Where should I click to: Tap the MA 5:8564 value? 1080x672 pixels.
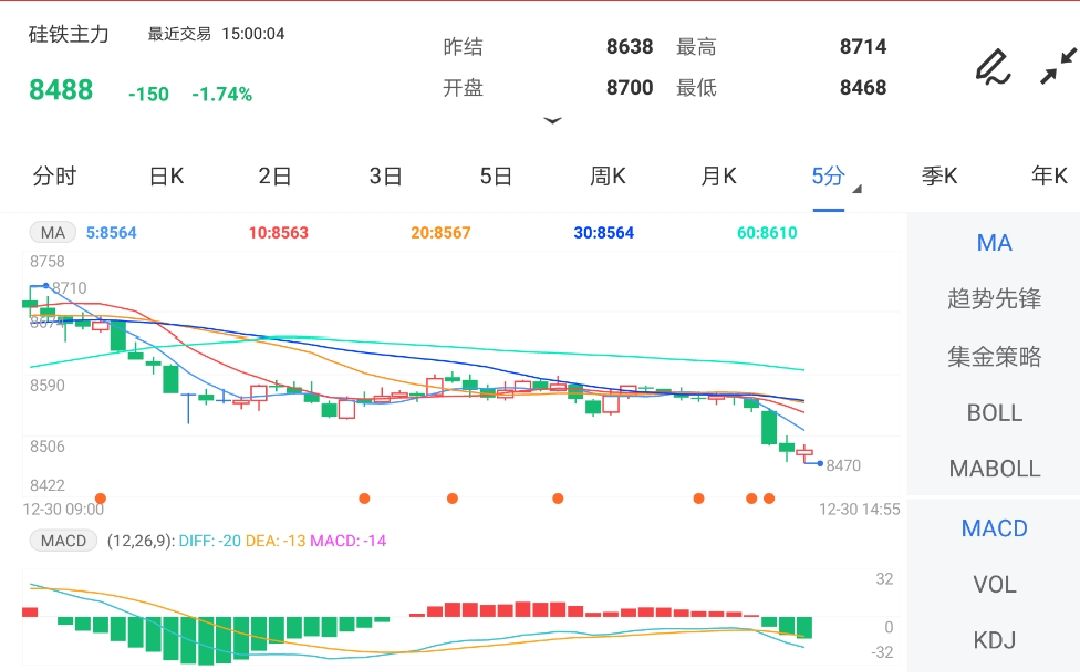point(111,233)
